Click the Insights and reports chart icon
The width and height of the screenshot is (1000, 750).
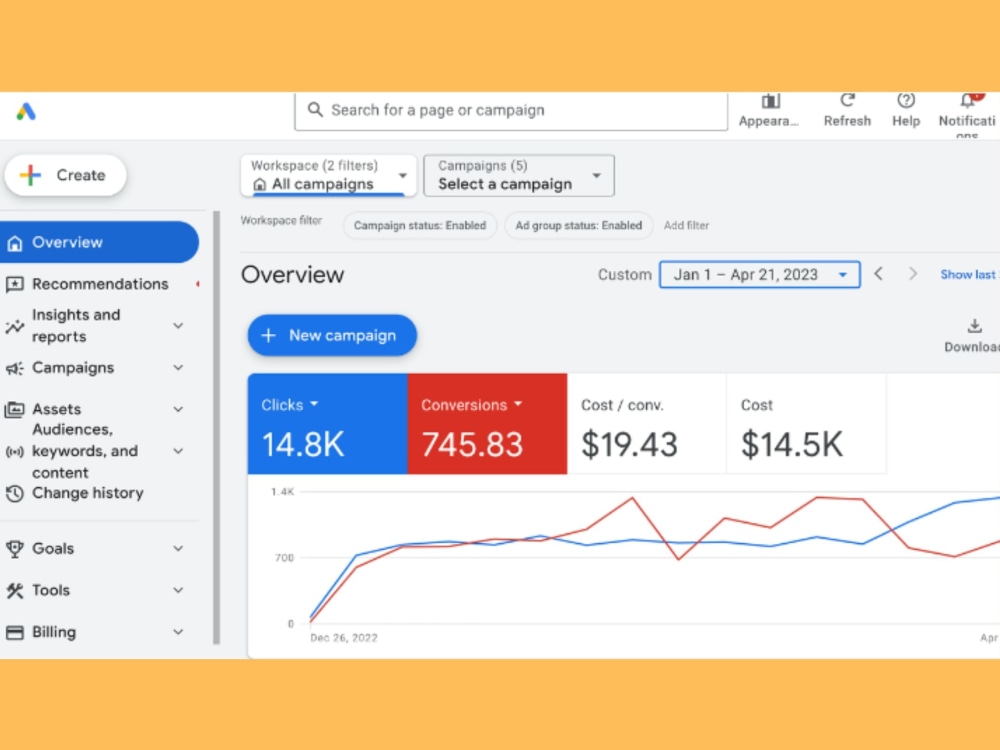tap(15, 327)
